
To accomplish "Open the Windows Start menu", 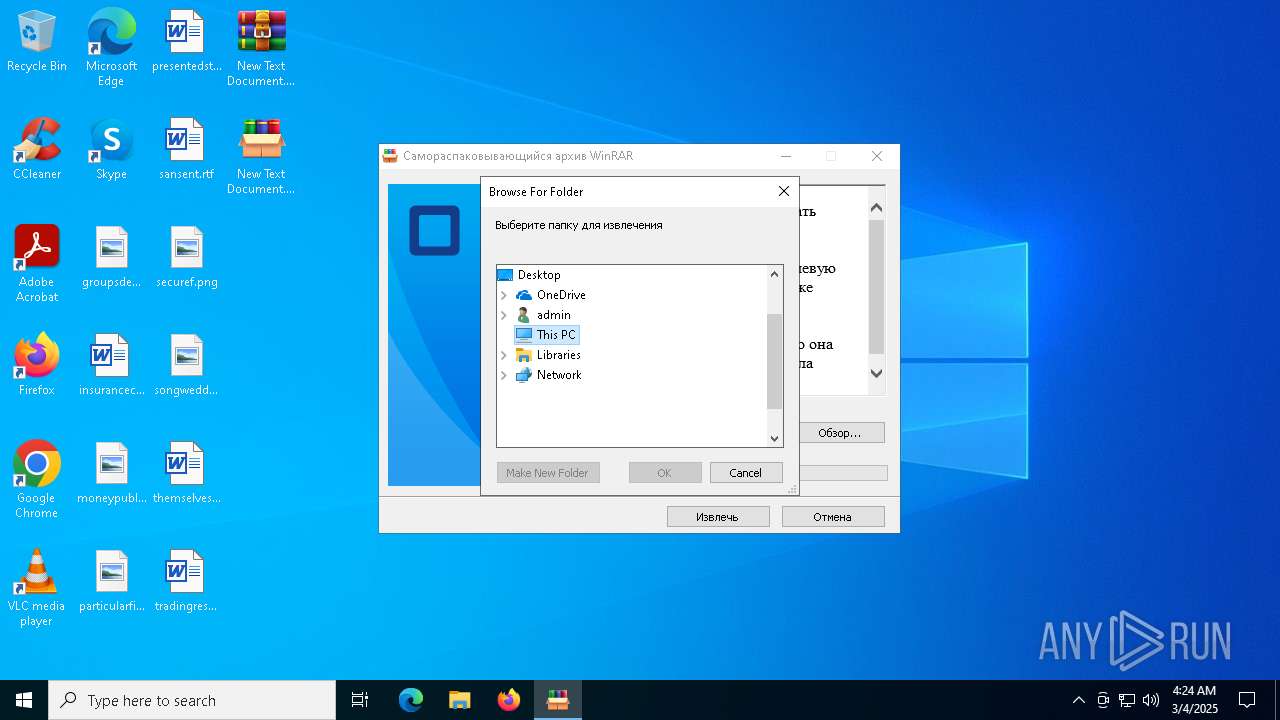I will click(x=24, y=700).
